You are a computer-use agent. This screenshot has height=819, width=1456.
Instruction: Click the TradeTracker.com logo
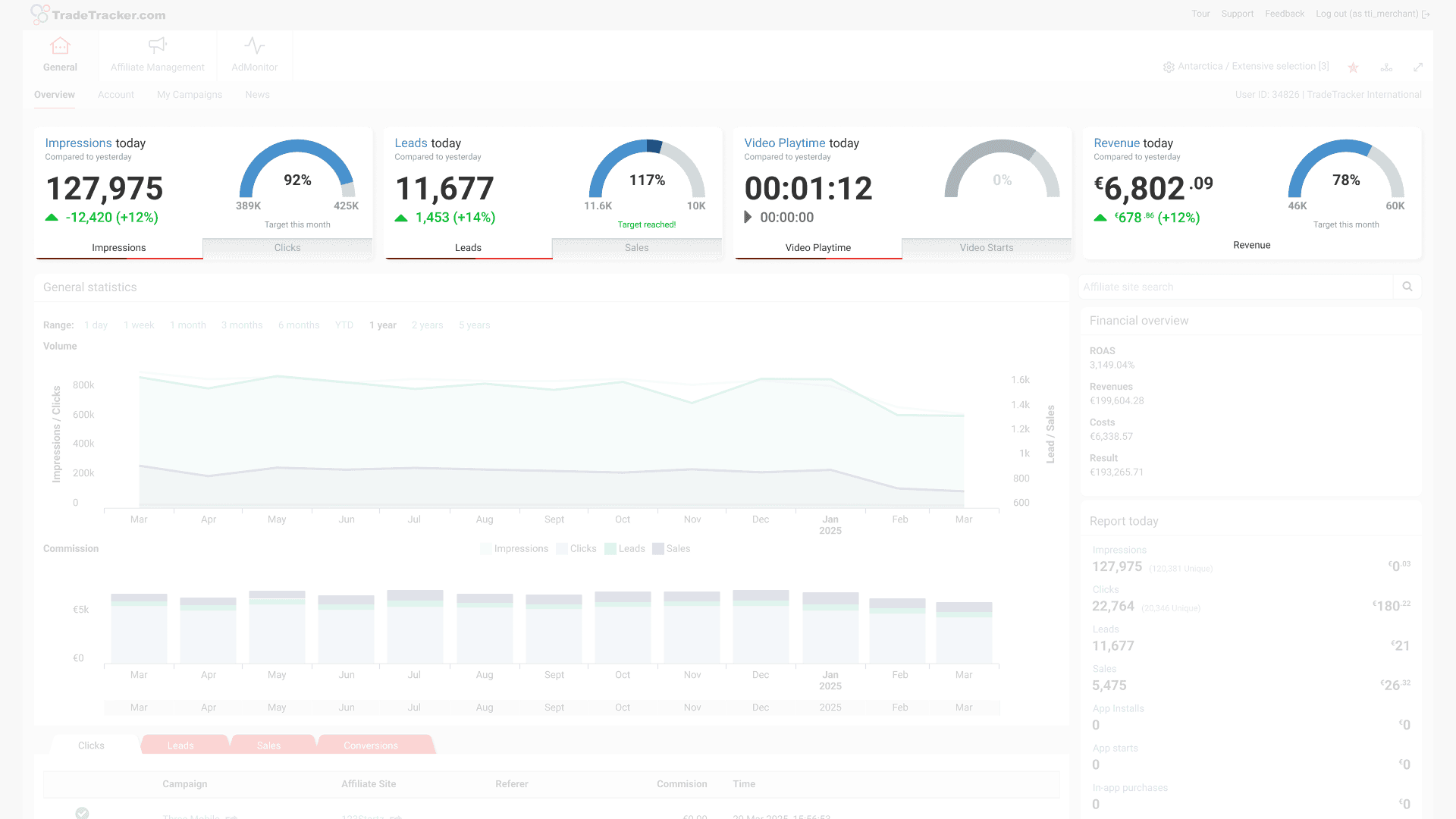tap(98, 14)
